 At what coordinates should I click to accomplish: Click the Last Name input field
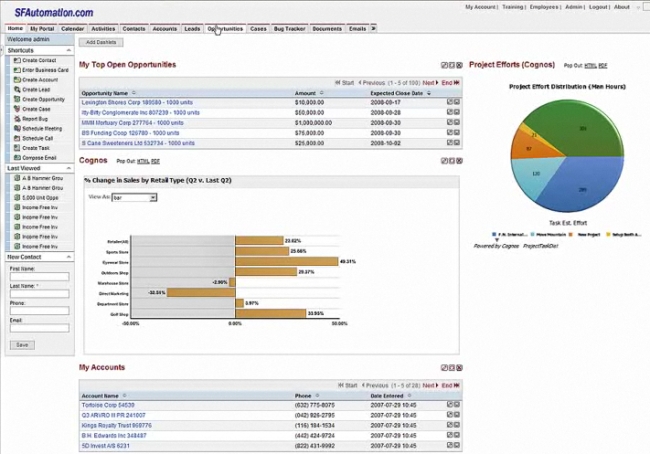39,294
